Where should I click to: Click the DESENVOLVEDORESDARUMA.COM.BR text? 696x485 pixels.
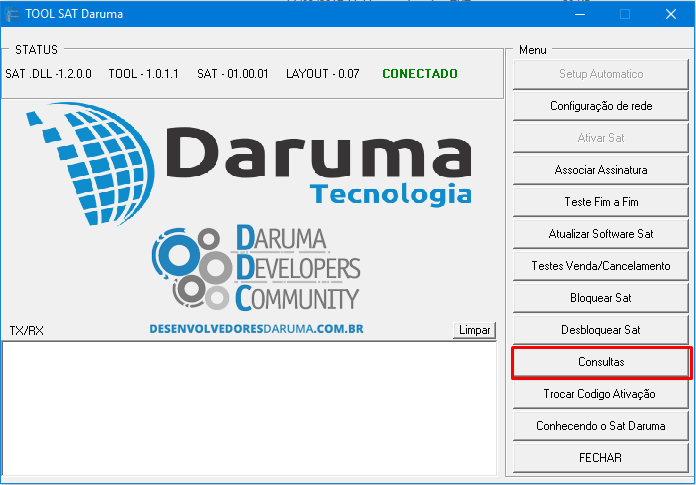(x=257, y=329)
